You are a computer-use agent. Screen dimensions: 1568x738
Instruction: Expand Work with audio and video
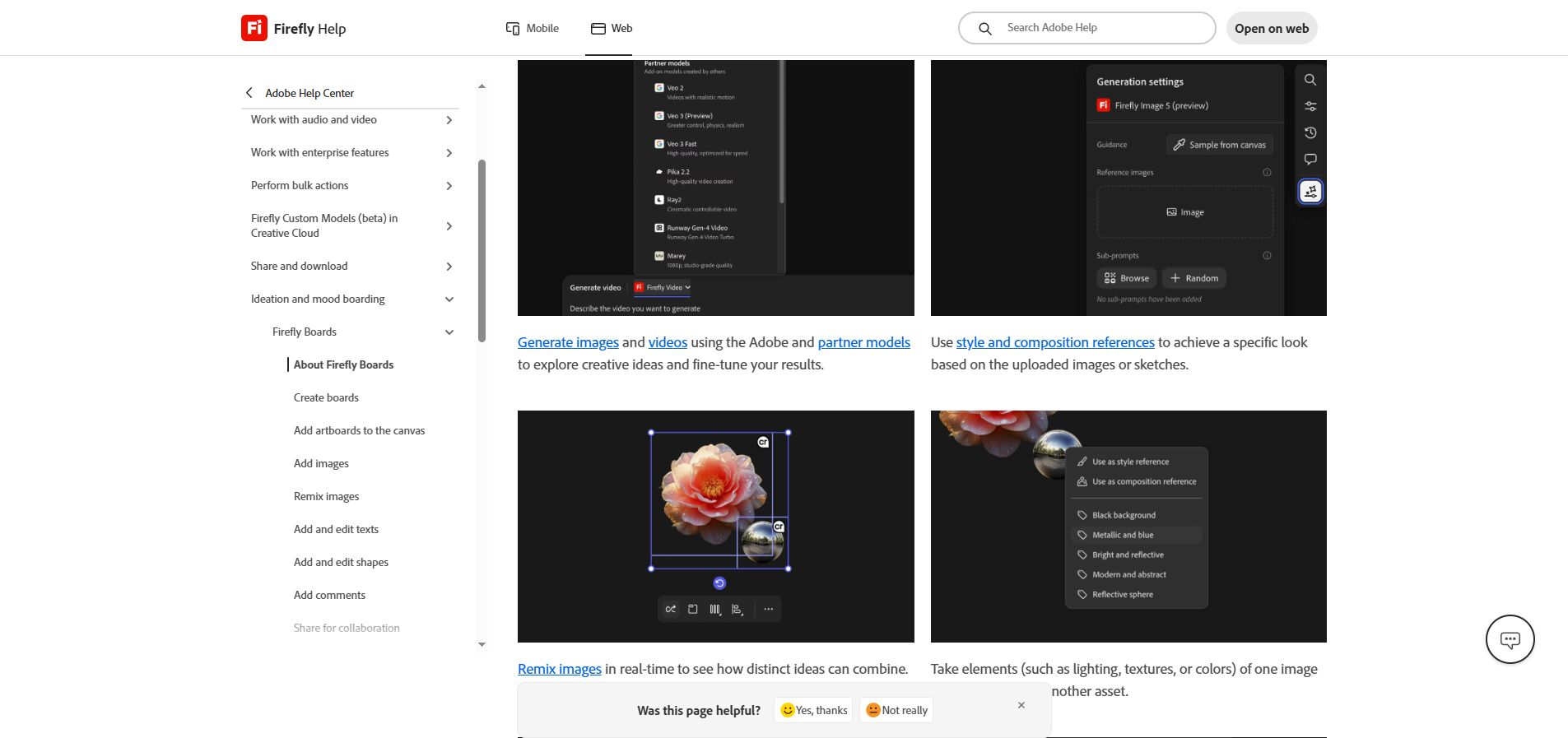449,120
